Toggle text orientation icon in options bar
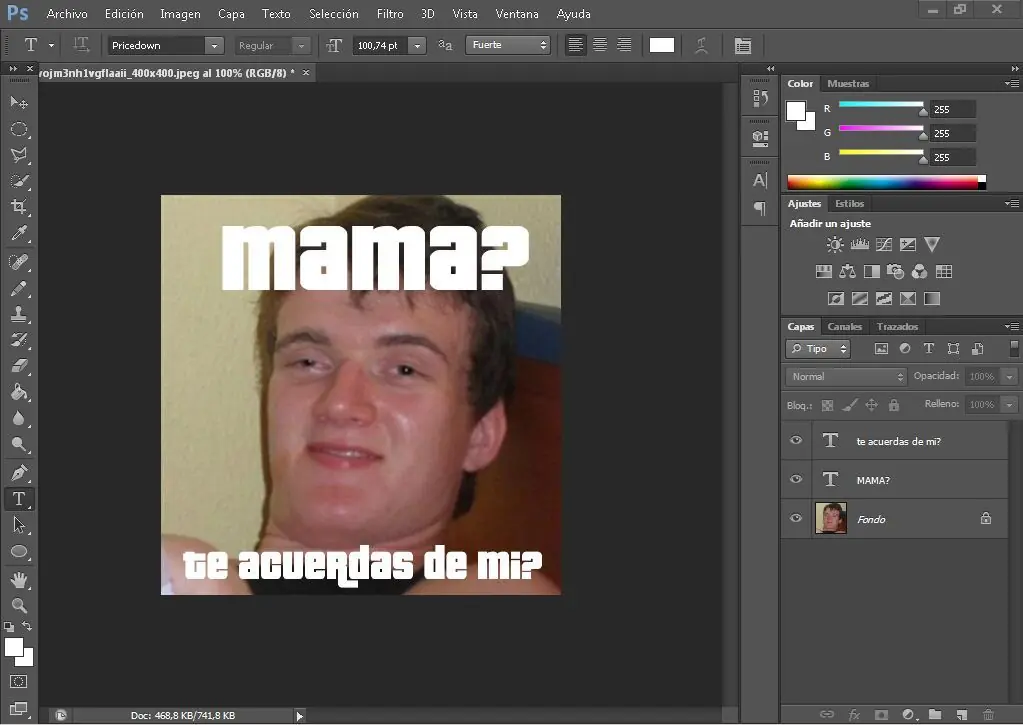 81,44
